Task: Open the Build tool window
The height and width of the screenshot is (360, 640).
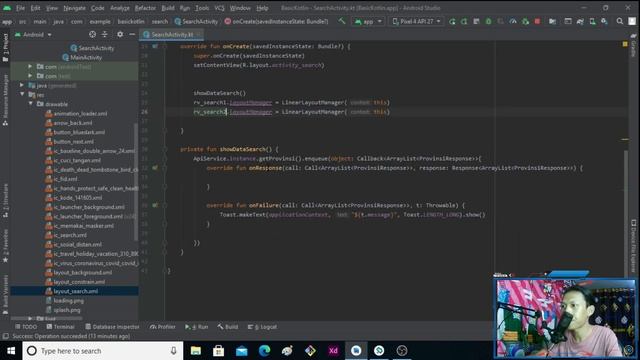Action: pos(228,327)
